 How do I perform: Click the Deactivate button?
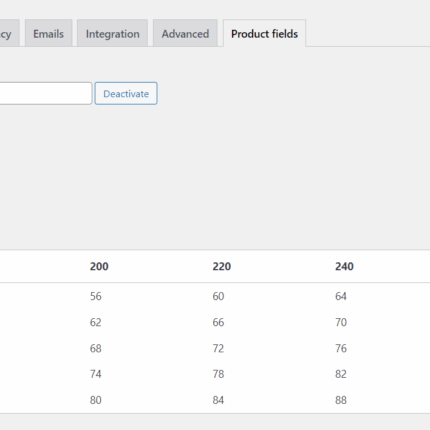pos(126,93)
